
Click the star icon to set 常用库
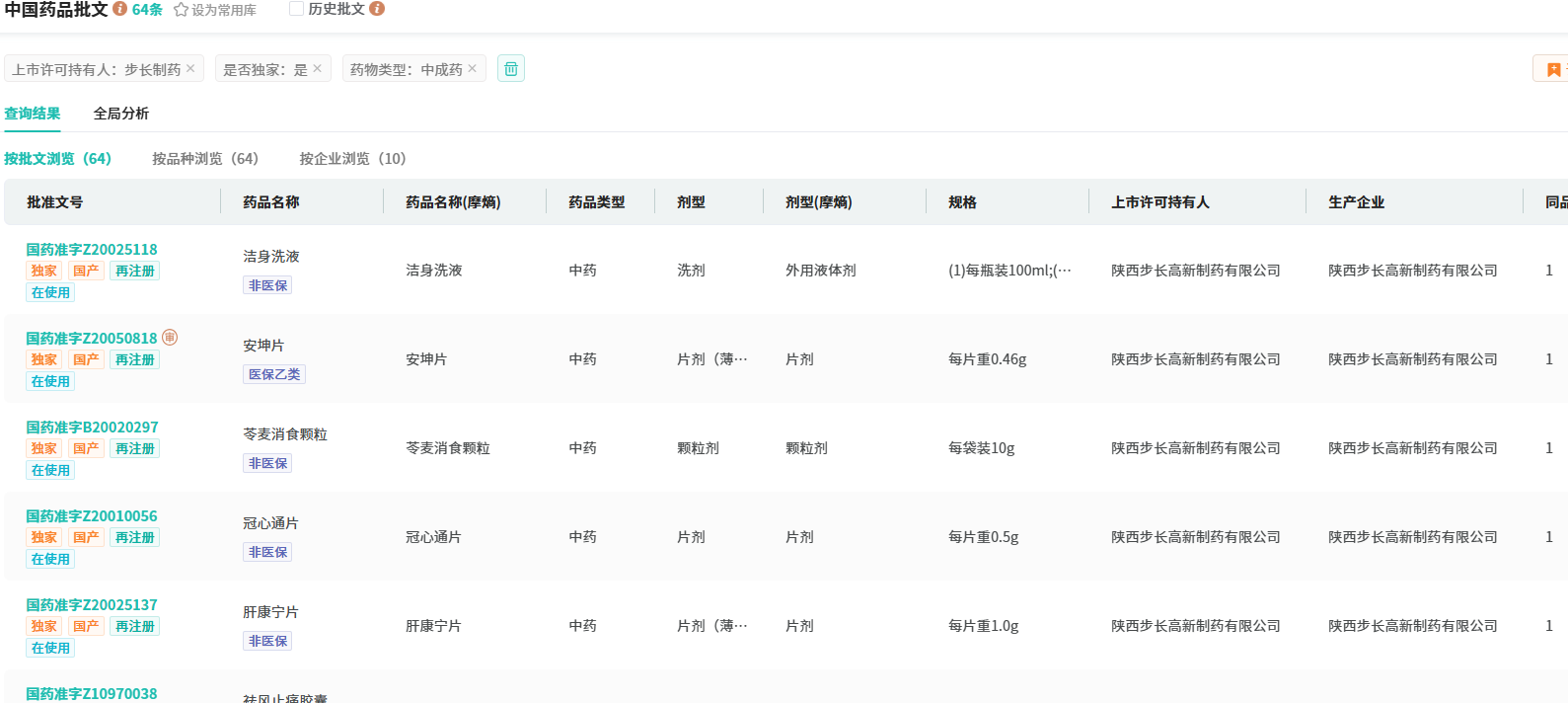pos(181,10)
